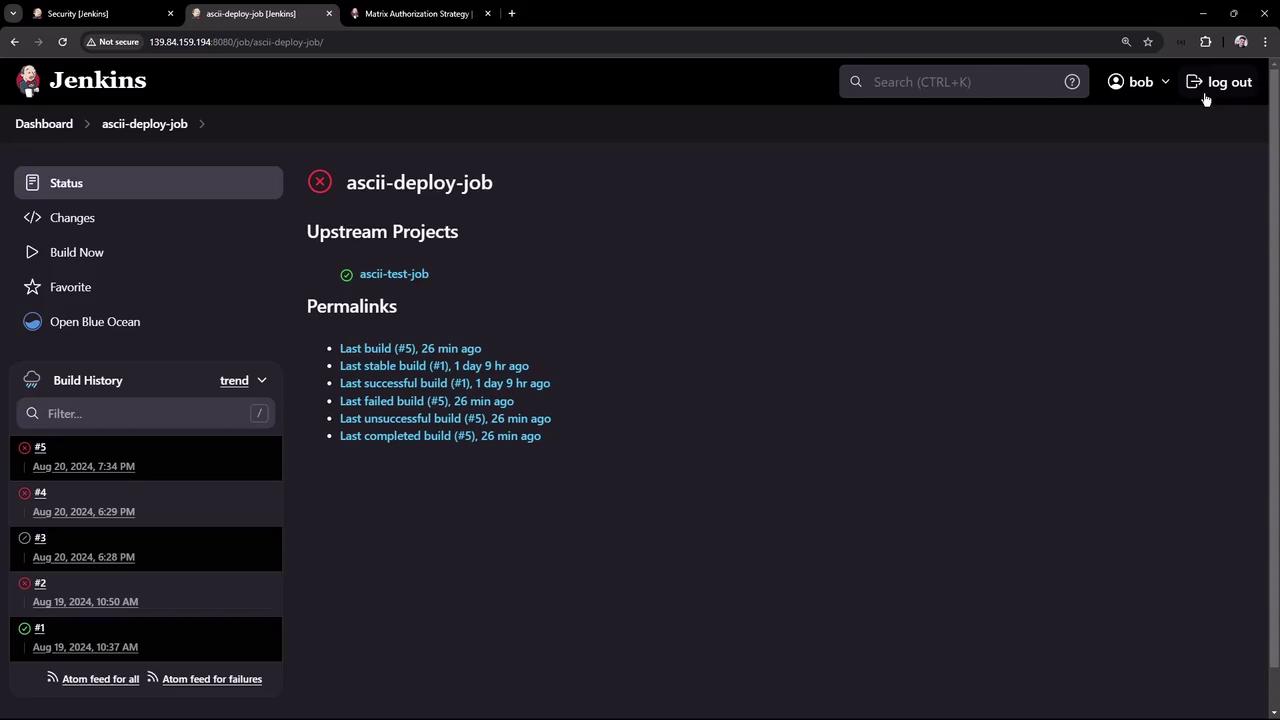
Task: Open Status in the sidebar
Action: 148,183
